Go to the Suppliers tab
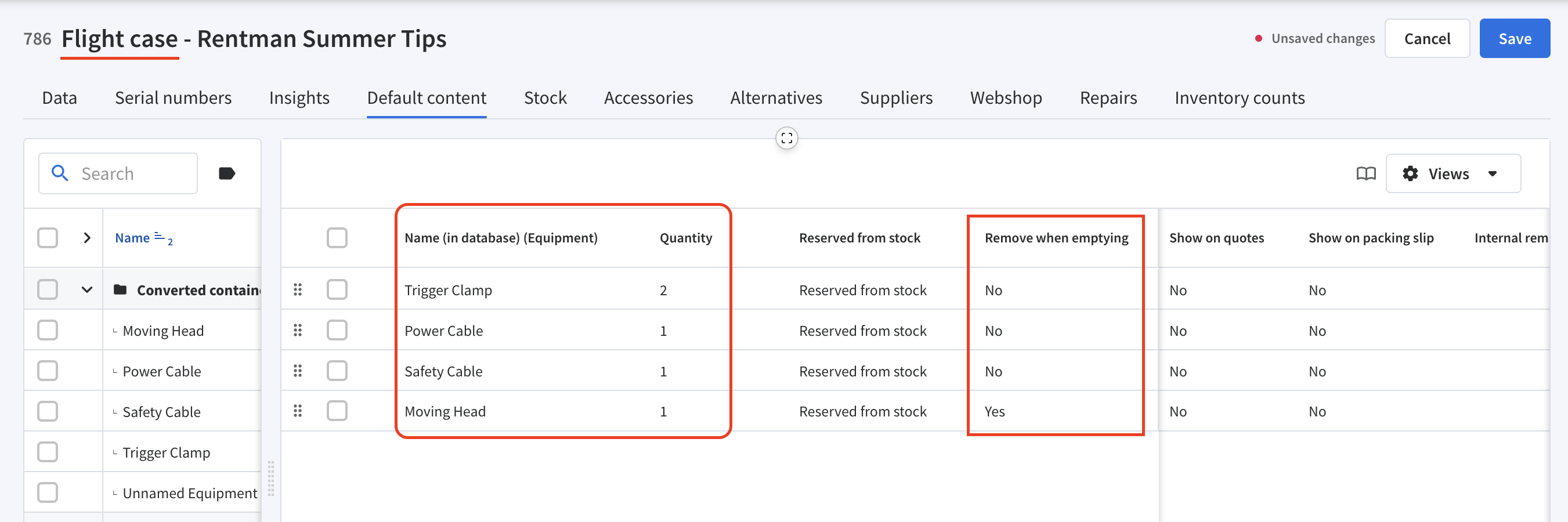 pos(896,98)
